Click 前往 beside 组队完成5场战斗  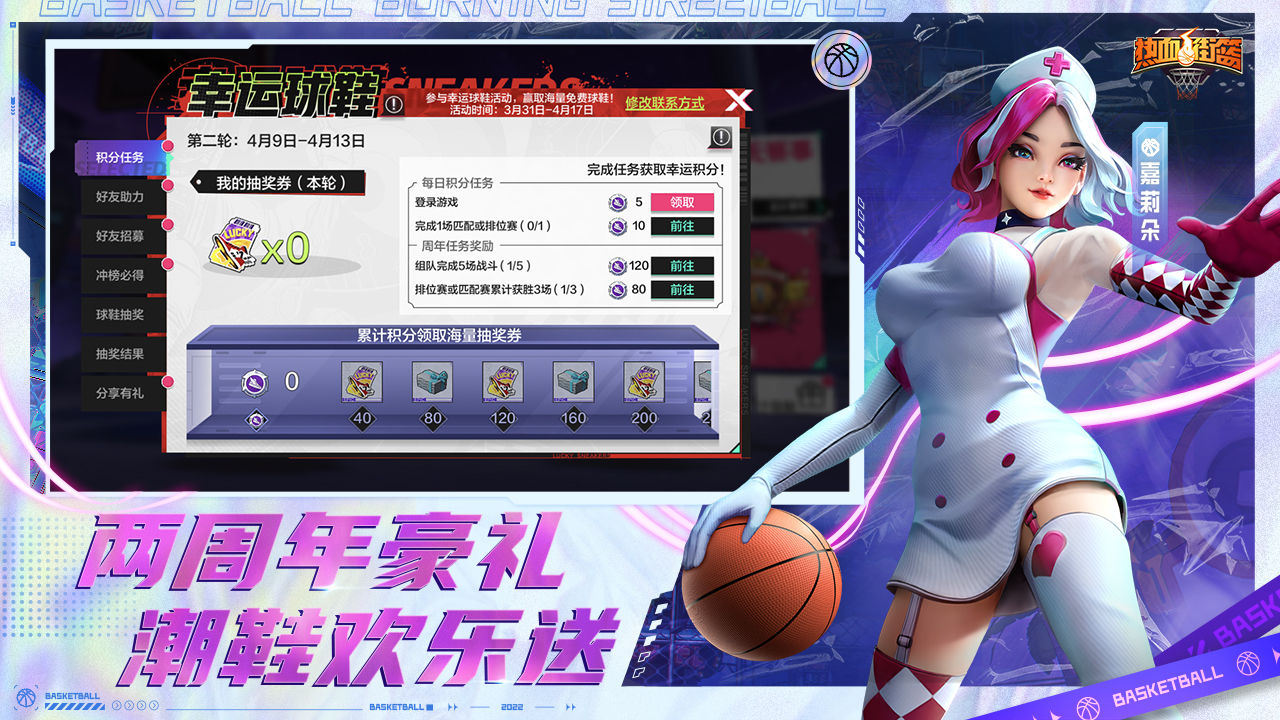click(684, 266)
